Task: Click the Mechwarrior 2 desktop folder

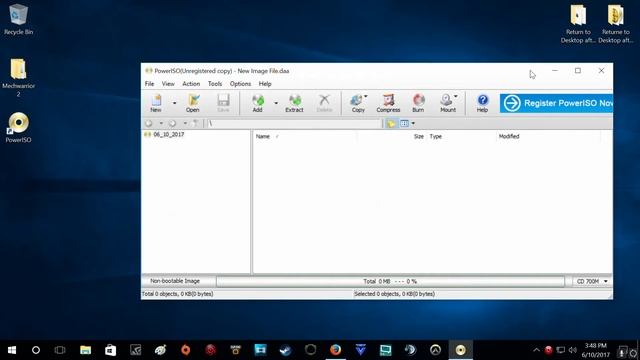Action: [18, 78]
